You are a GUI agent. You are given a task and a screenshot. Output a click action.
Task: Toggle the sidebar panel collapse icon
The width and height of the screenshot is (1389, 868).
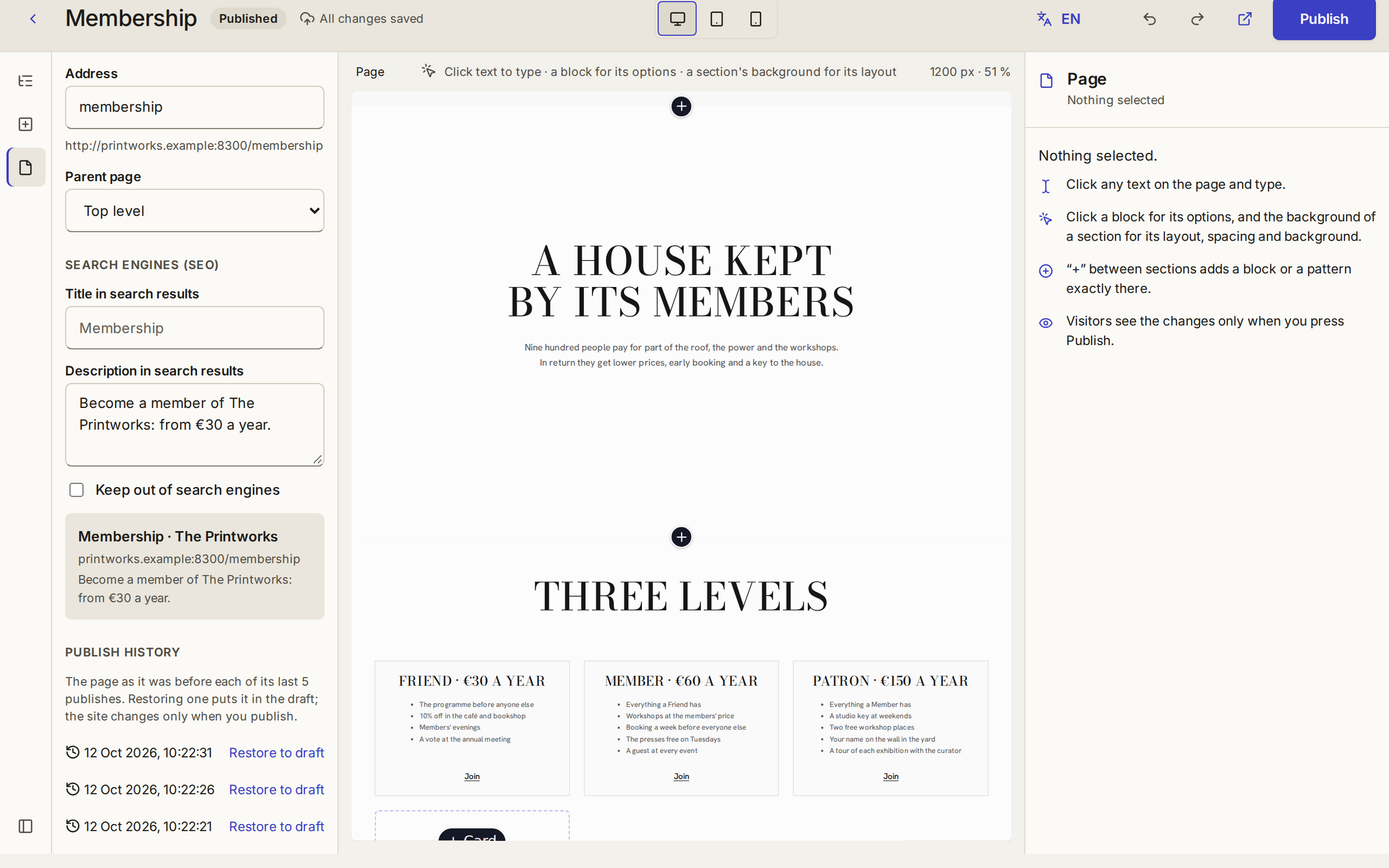tap(25, 826)
